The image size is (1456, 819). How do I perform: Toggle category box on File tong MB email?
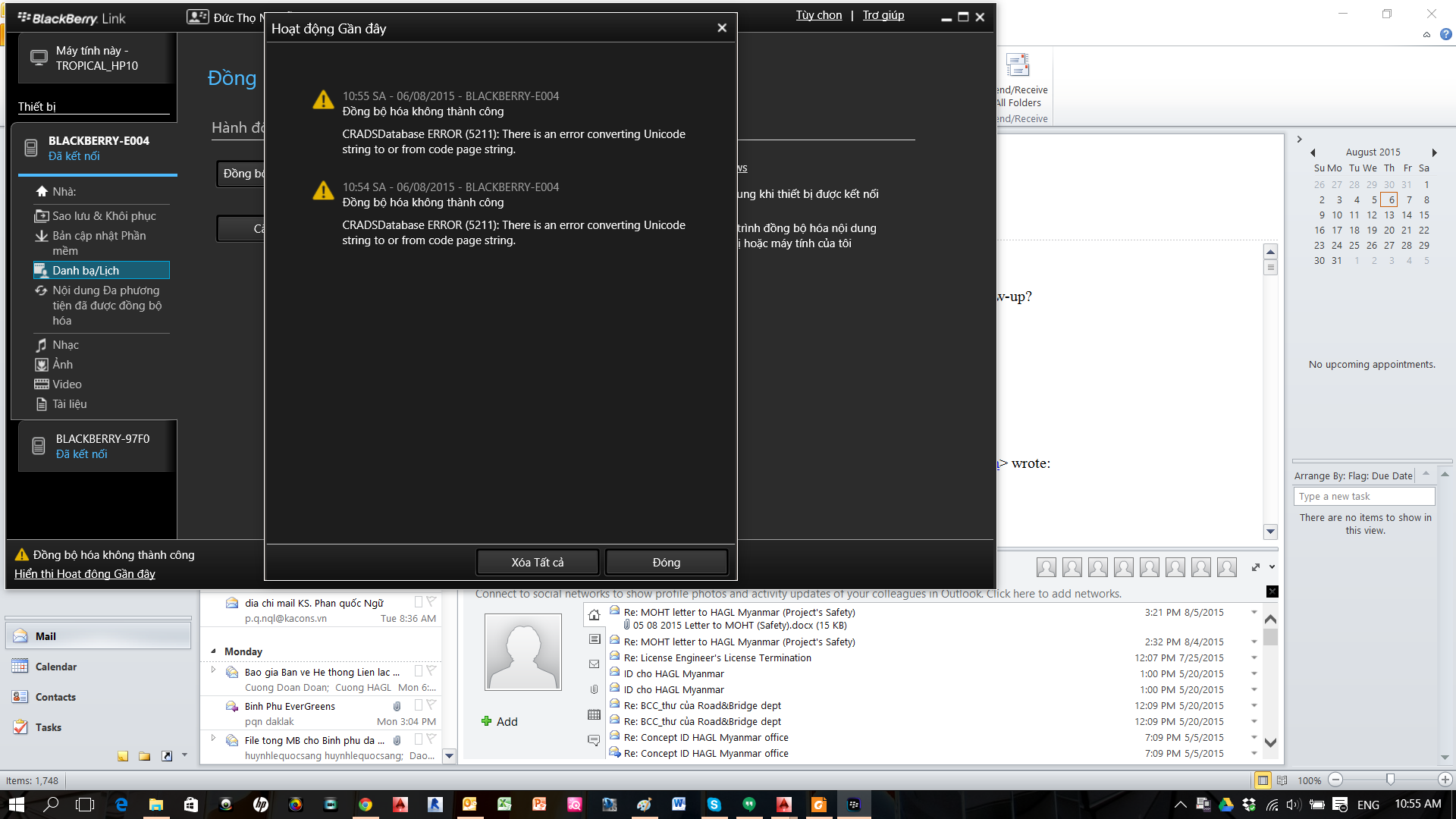pyautogui.click(x=418, y=739)
